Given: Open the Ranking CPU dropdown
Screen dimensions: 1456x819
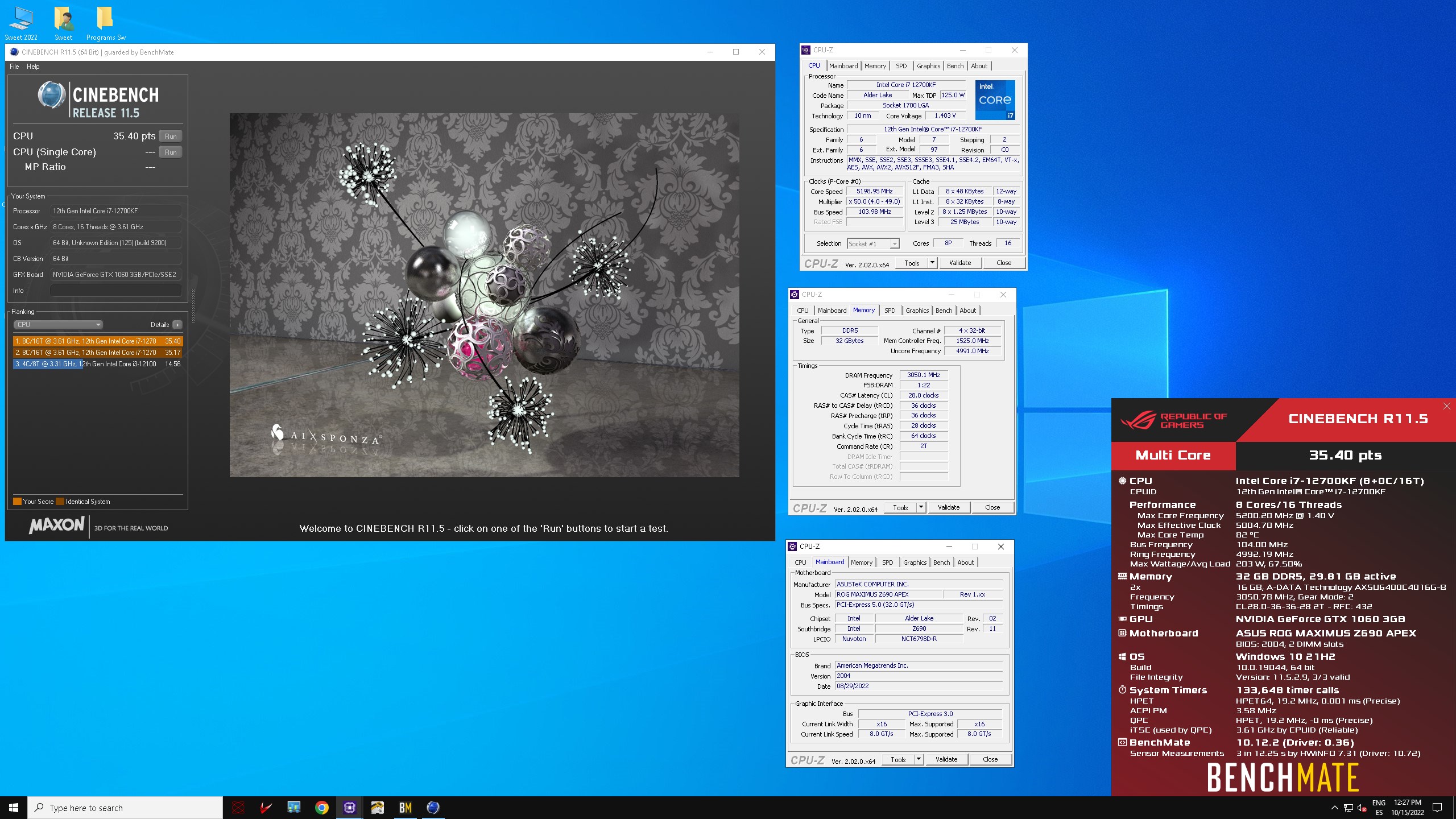Looking at the screenshot, I should coord(58,325).
